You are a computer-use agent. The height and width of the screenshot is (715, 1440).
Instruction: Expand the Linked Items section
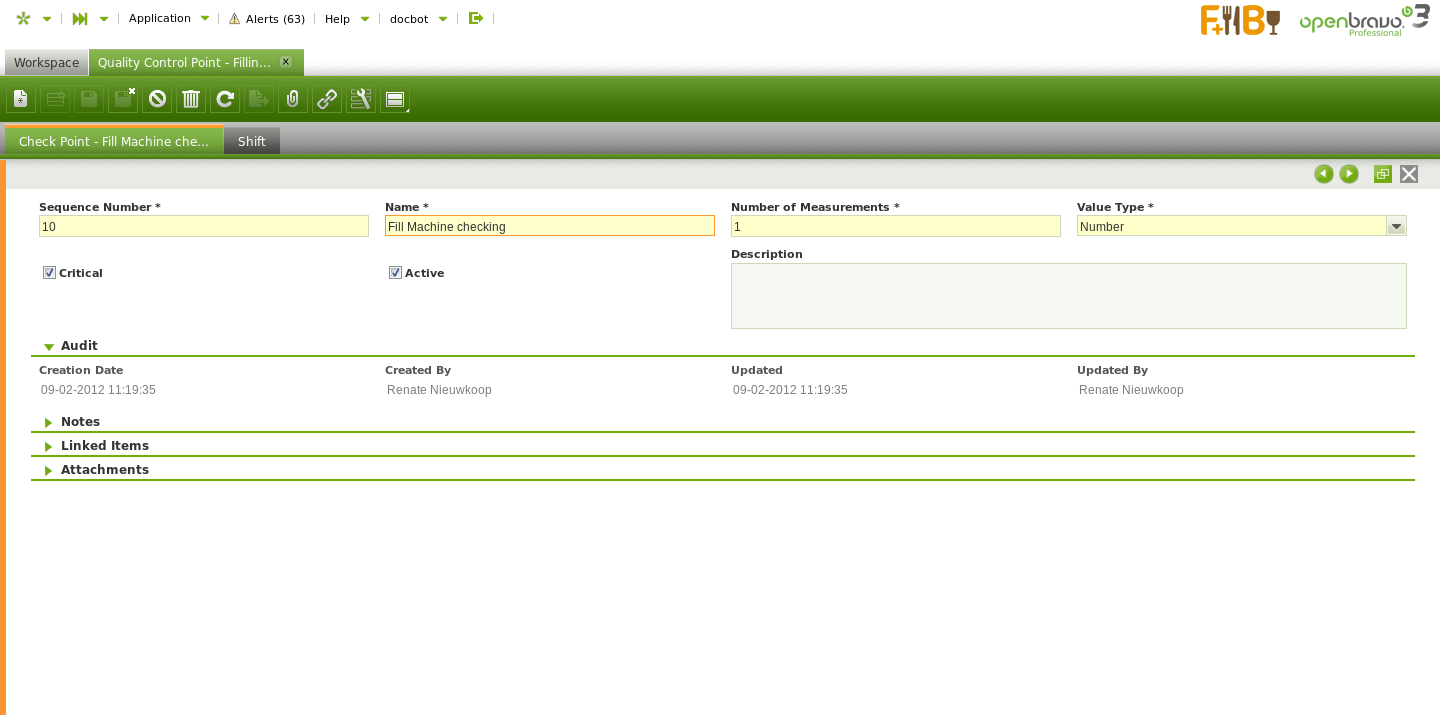point(104,446)
